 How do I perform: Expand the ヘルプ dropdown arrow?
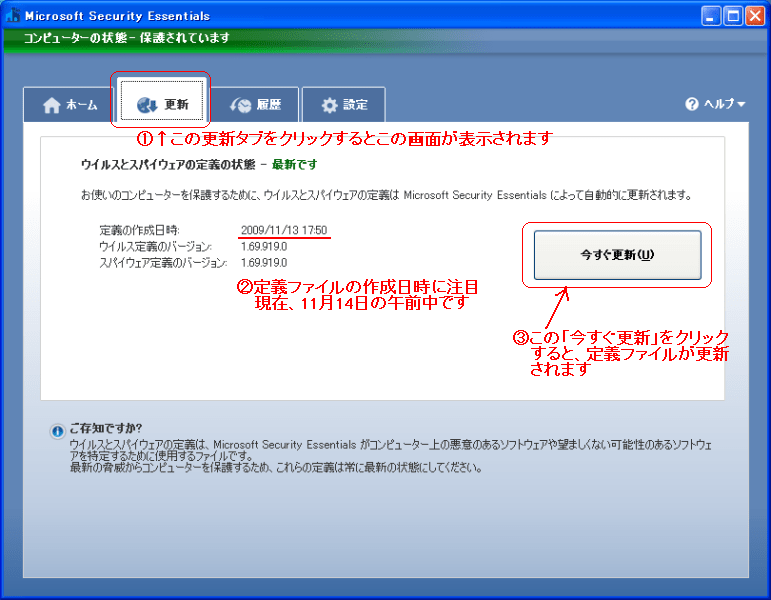tap(741, 105)
